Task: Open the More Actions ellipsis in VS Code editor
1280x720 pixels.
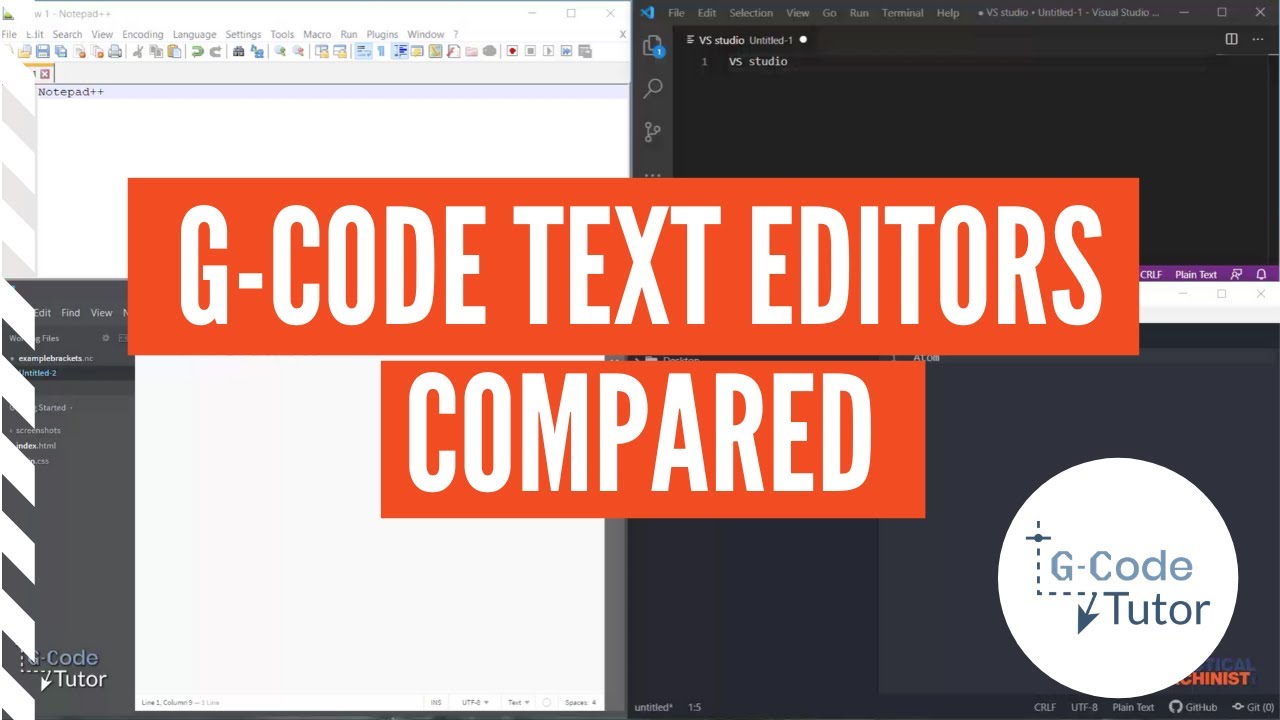Action: [x=1260, y=39]
